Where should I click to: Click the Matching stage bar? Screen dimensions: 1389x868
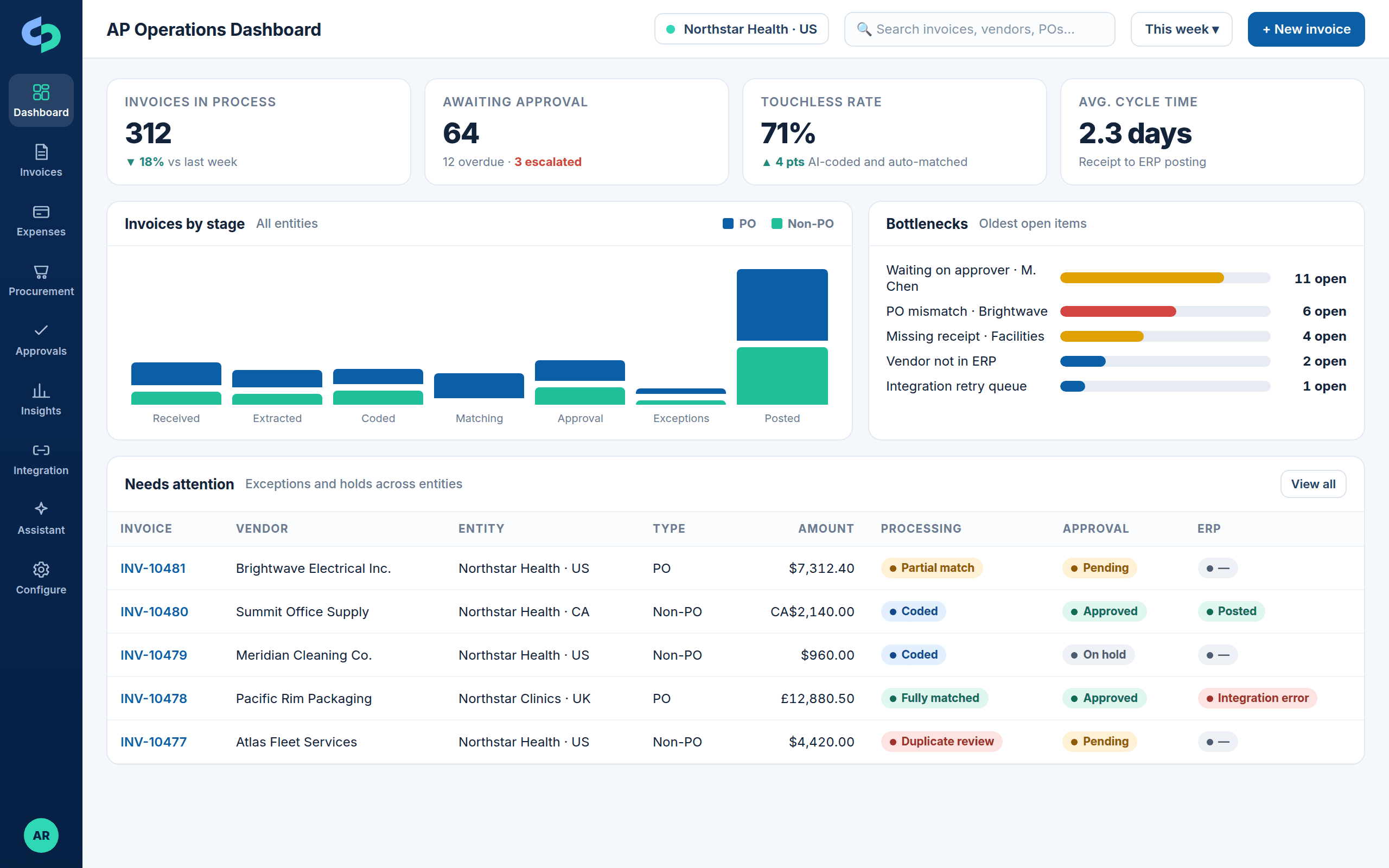479,386
